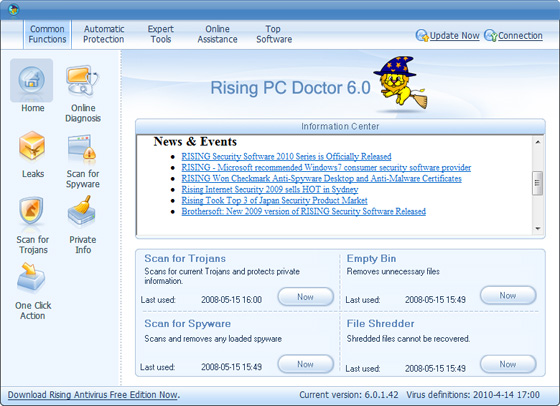
Task: Switch to Online Assistance tab
Action: coord(217,34)
